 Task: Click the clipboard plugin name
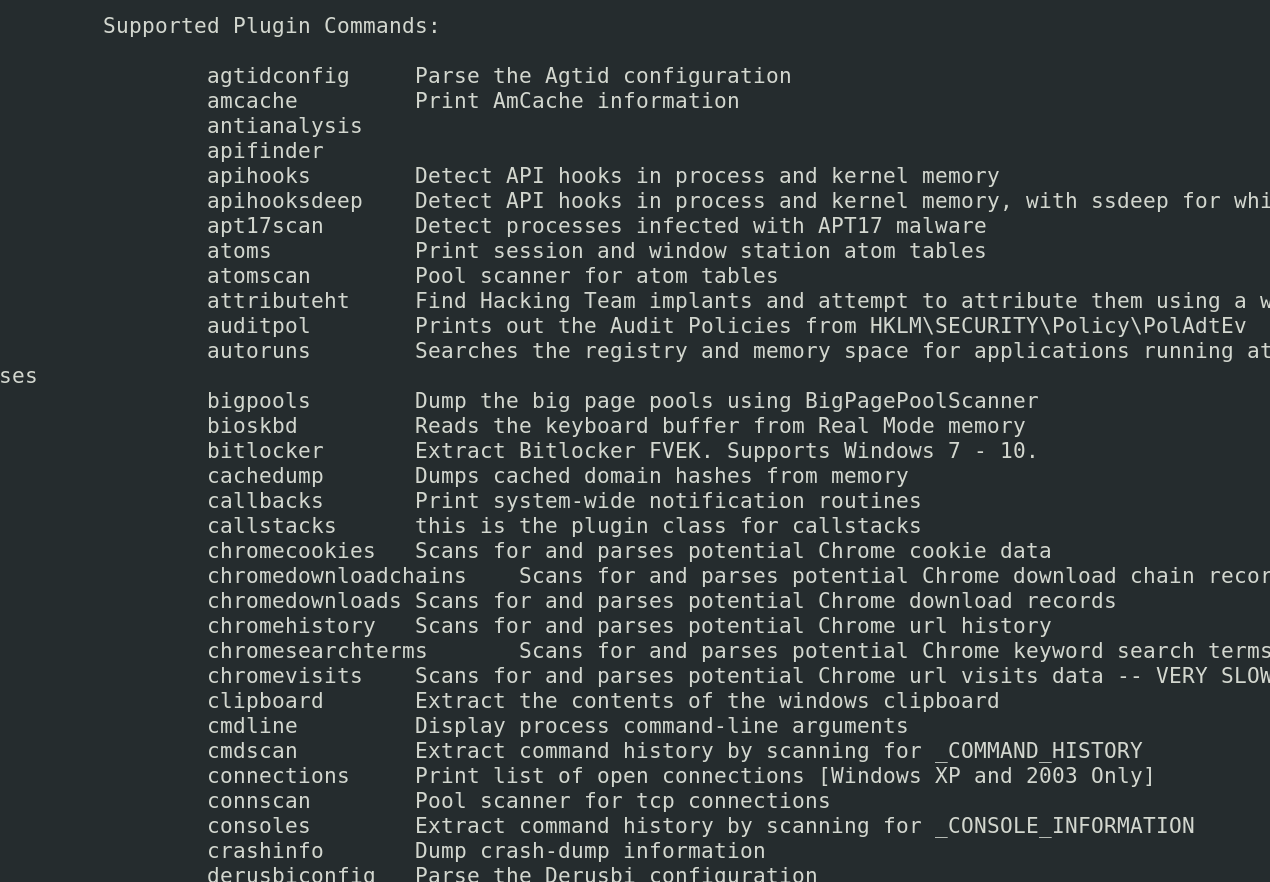pos(265,701)
